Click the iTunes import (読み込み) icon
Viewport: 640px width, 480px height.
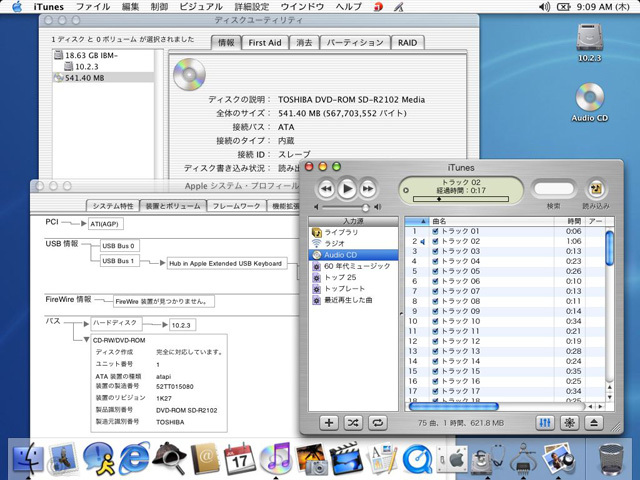596,189
